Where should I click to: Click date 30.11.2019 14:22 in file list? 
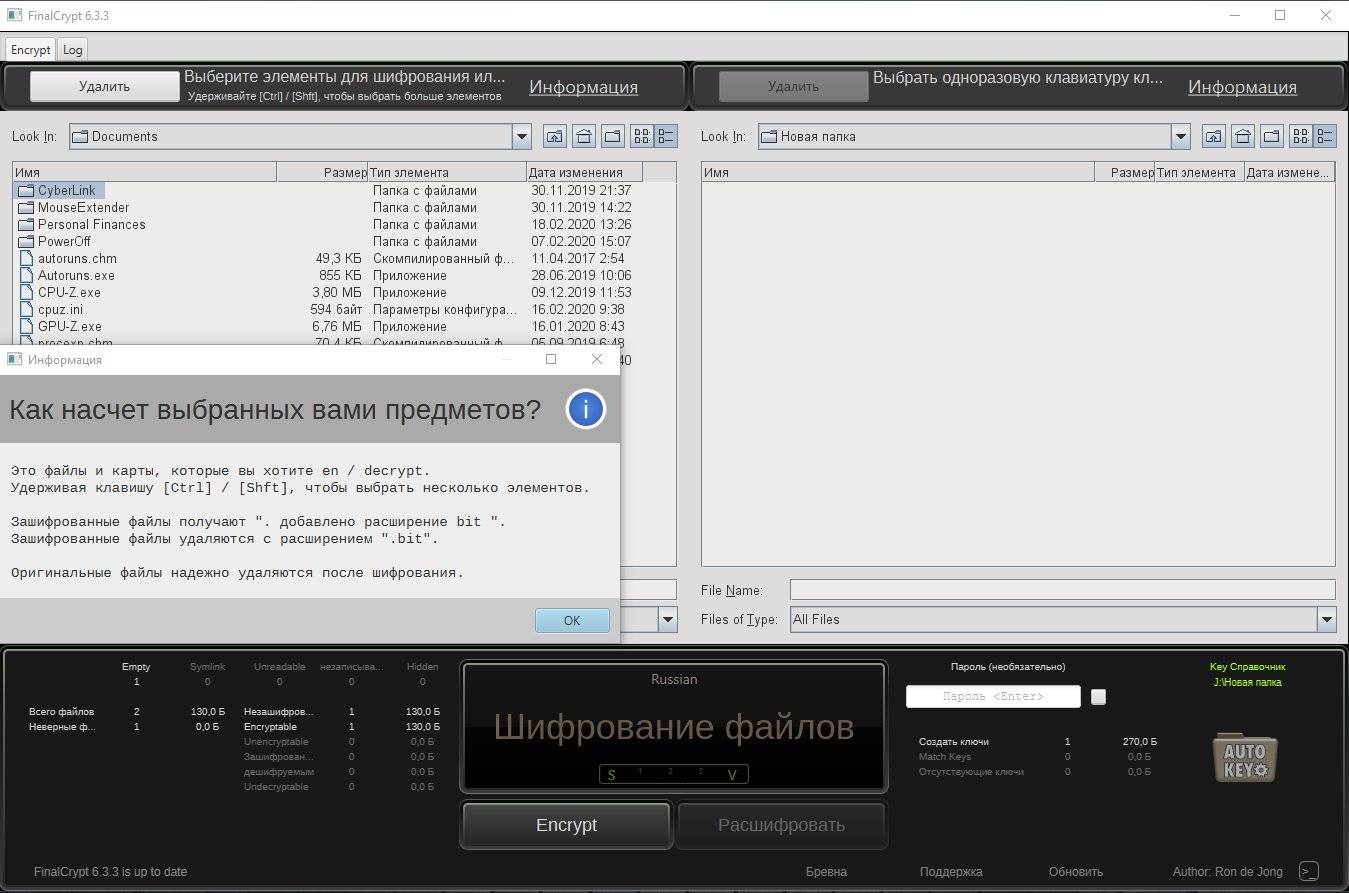coord(581,207)
